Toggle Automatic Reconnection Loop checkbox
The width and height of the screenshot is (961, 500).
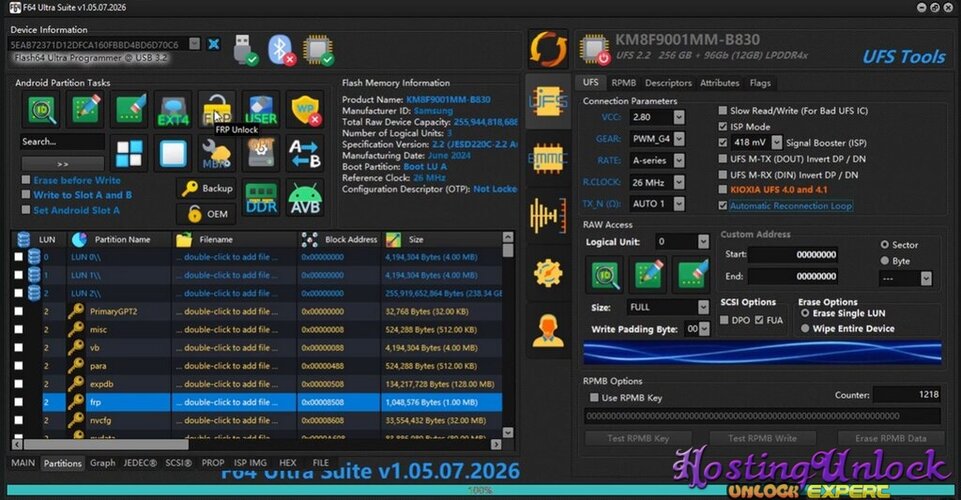click(x=723, y=205)
